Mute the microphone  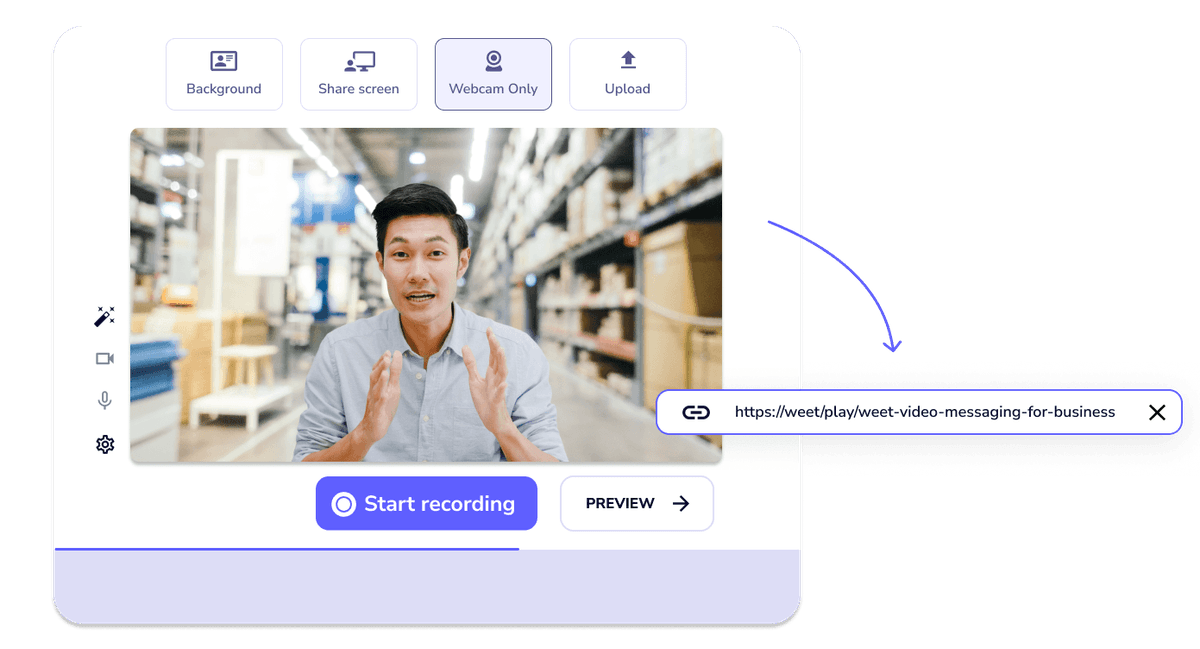(105, 401)
